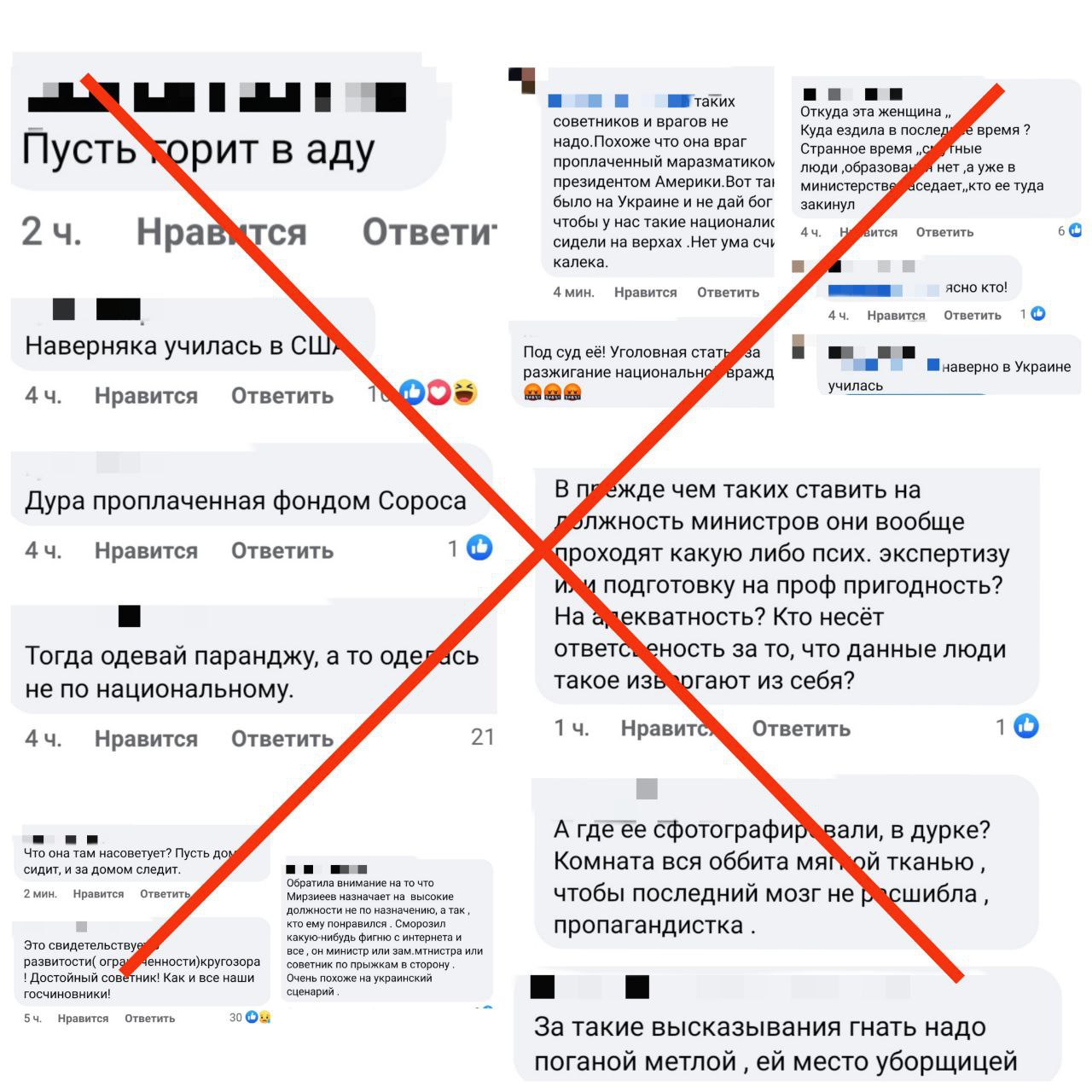Viewport: 1092px width, 1092px height.
Task: Click Ответить under 'Откуда эта женщина' comment
Action: pos(944,232)
